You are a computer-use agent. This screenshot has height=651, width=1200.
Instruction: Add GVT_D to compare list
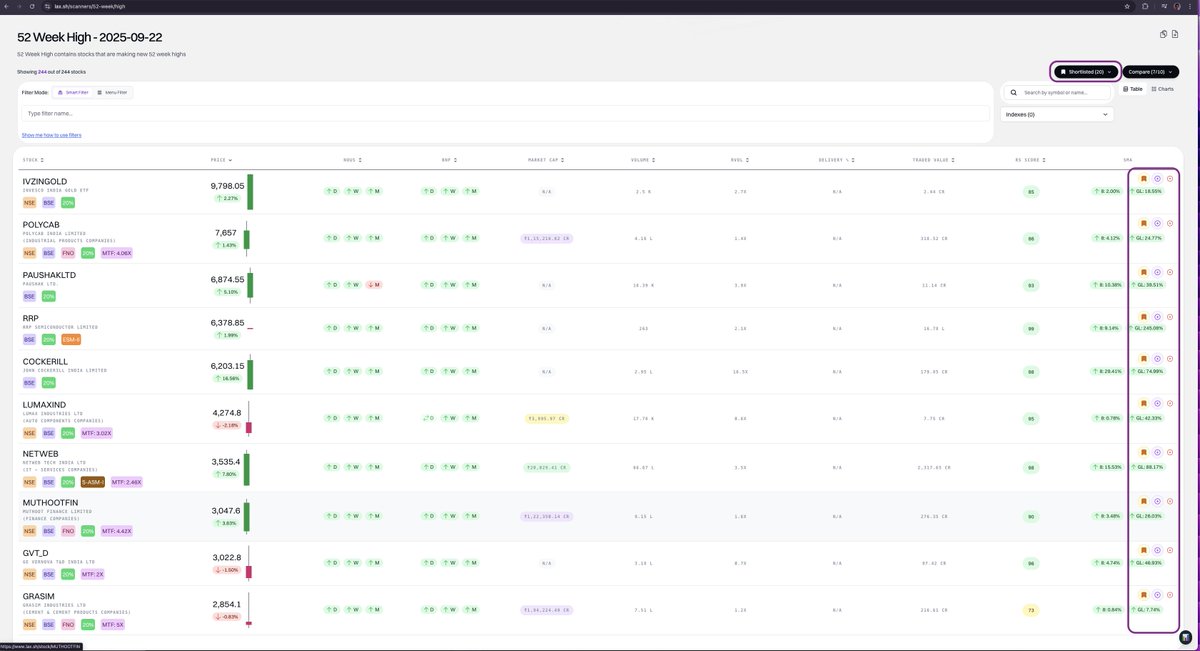1157,549
